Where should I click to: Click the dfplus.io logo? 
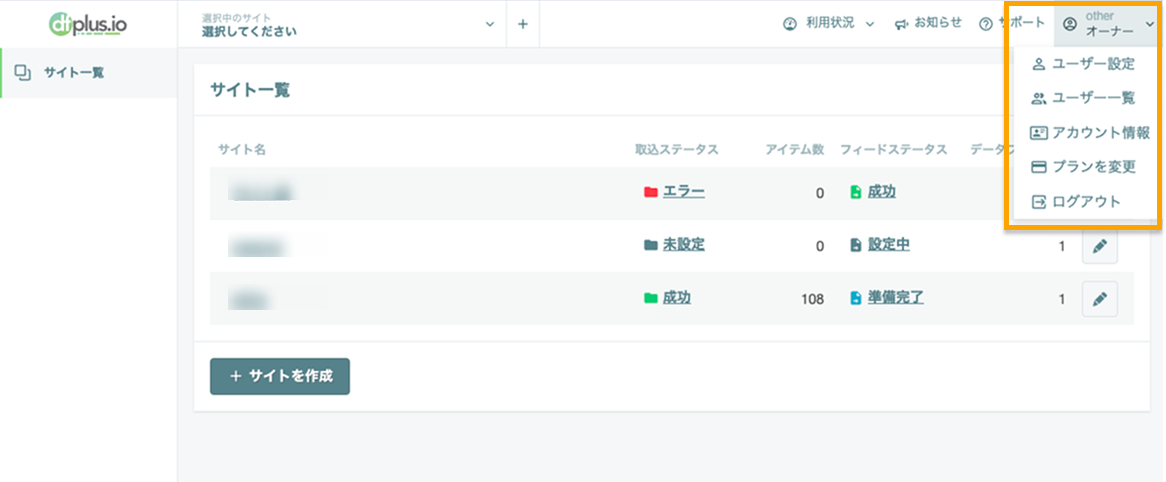(88, 24)
